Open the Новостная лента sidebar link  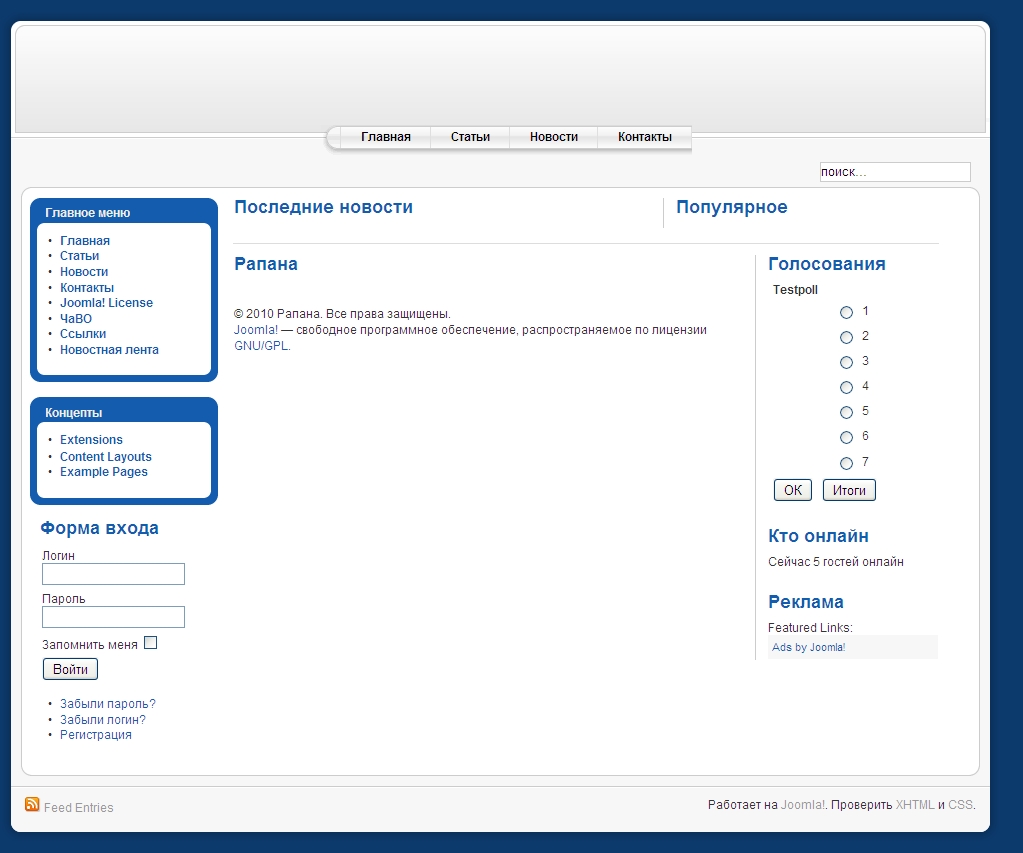(109, 350)
